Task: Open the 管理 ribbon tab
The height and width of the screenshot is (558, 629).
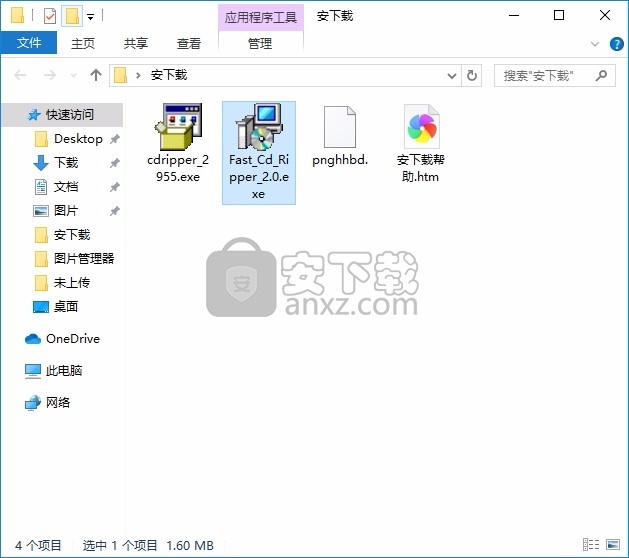Action: (260, 43)
